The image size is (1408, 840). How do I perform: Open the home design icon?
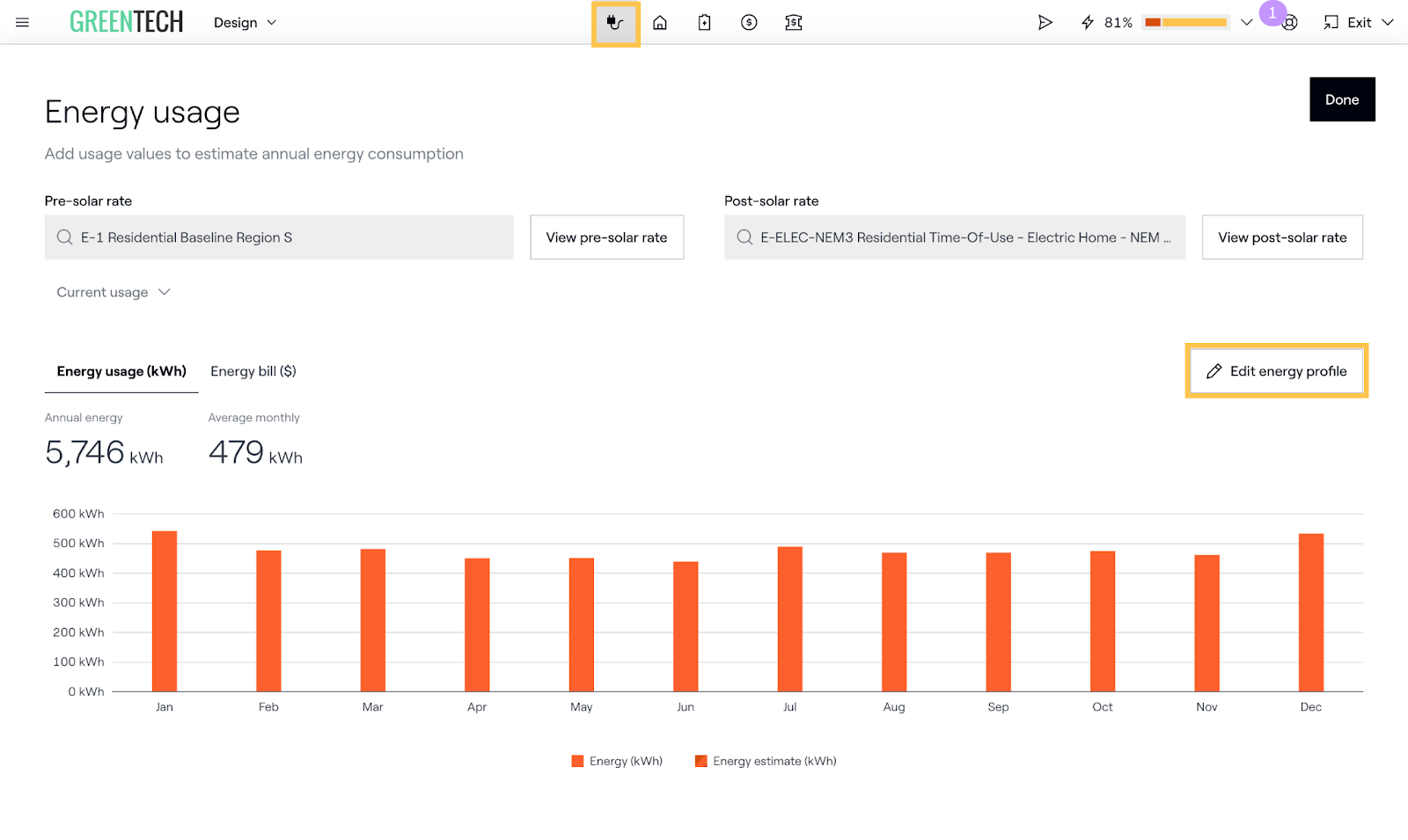660,23
